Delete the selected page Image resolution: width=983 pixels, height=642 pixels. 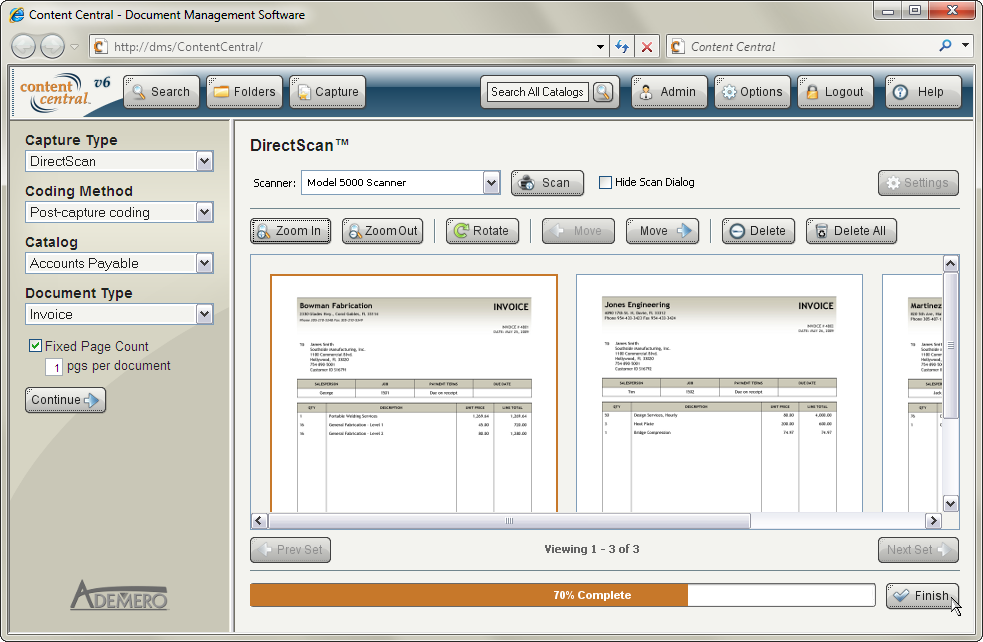[x=758, y=231]
